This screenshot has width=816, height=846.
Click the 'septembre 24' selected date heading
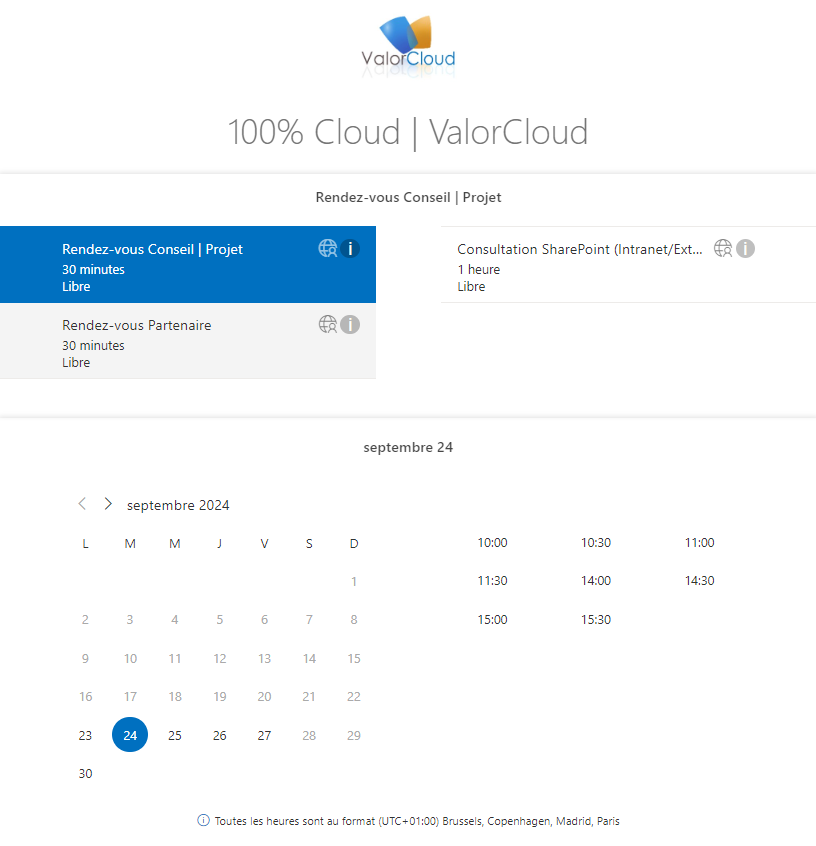pyautogui.click(x=408, y=447)
